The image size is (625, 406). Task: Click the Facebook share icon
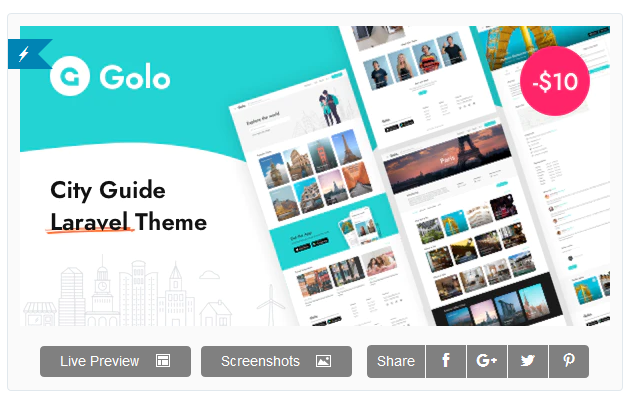[x=446, y=361]
